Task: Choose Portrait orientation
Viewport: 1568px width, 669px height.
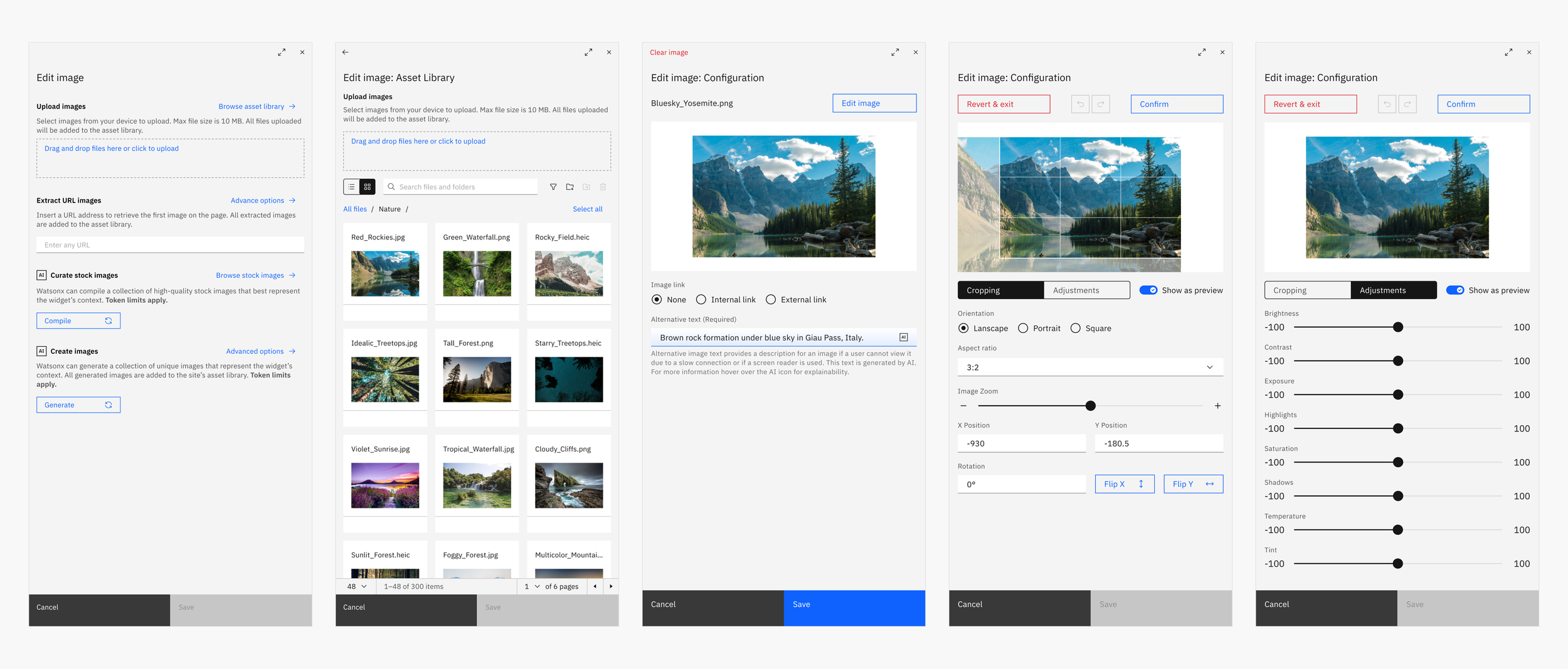Action: coord(1039,328)
